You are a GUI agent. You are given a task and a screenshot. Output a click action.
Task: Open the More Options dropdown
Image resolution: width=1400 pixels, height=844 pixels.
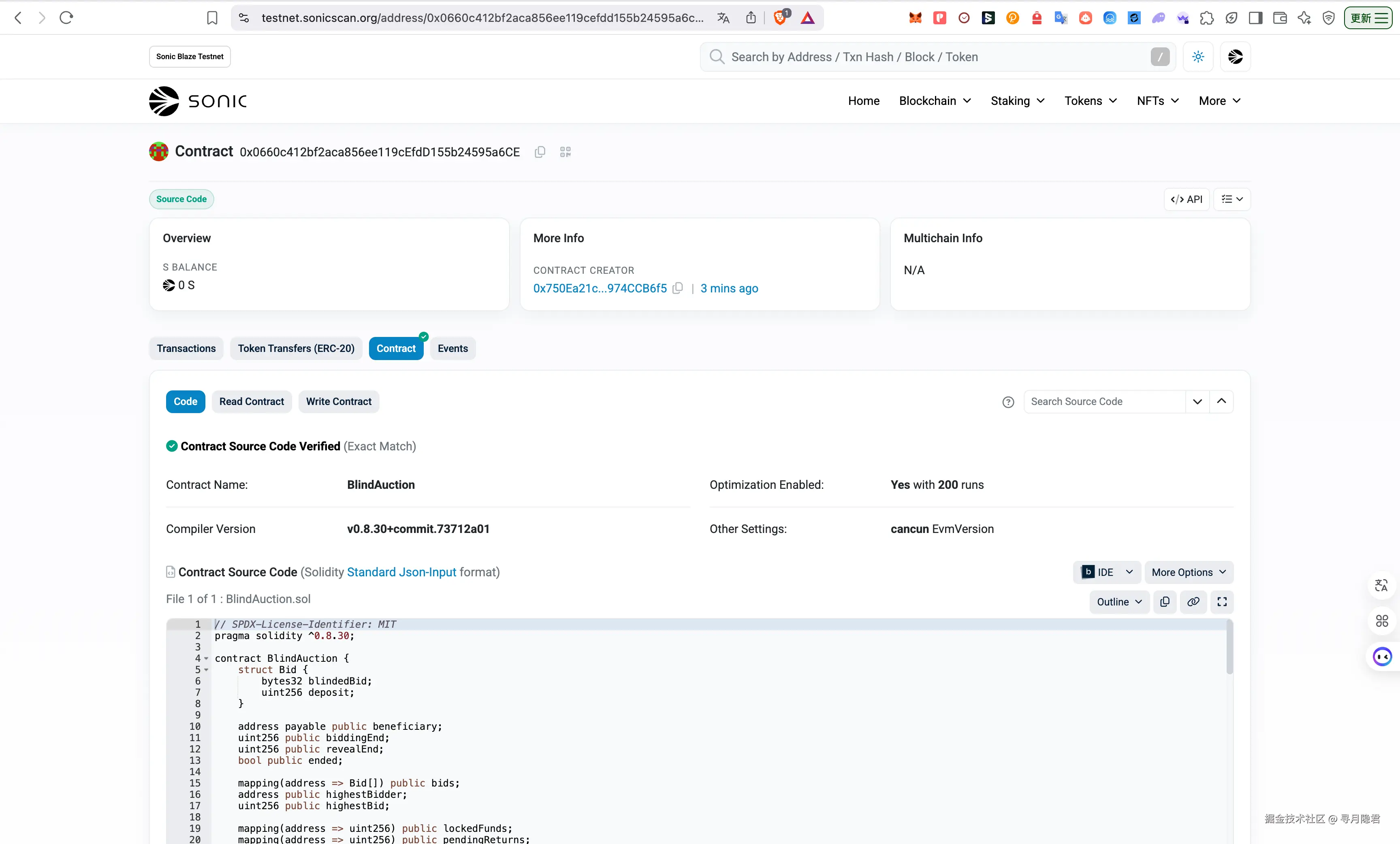coord(1188,572)
